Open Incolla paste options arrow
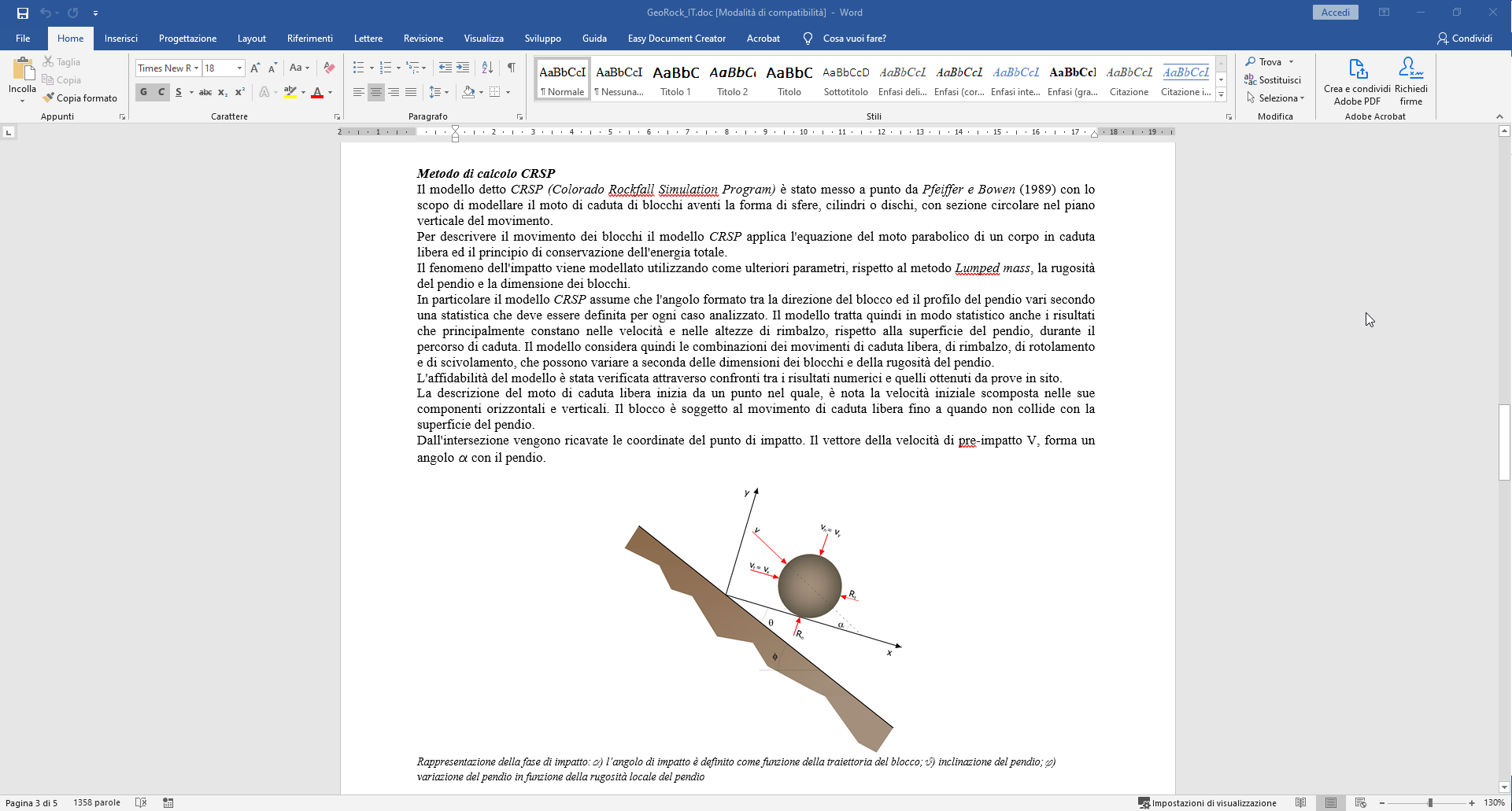Viewport: 1512px width, 811px height. coord(23,101)
